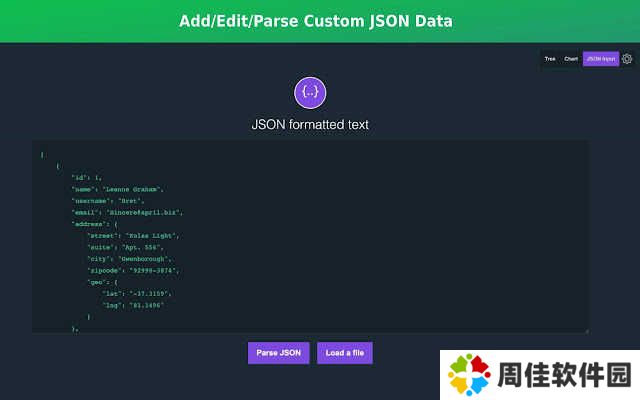Click the purple JSON braces logo icon
The height and width of the screenshot is (400, 640).
[x=310, y=92]
